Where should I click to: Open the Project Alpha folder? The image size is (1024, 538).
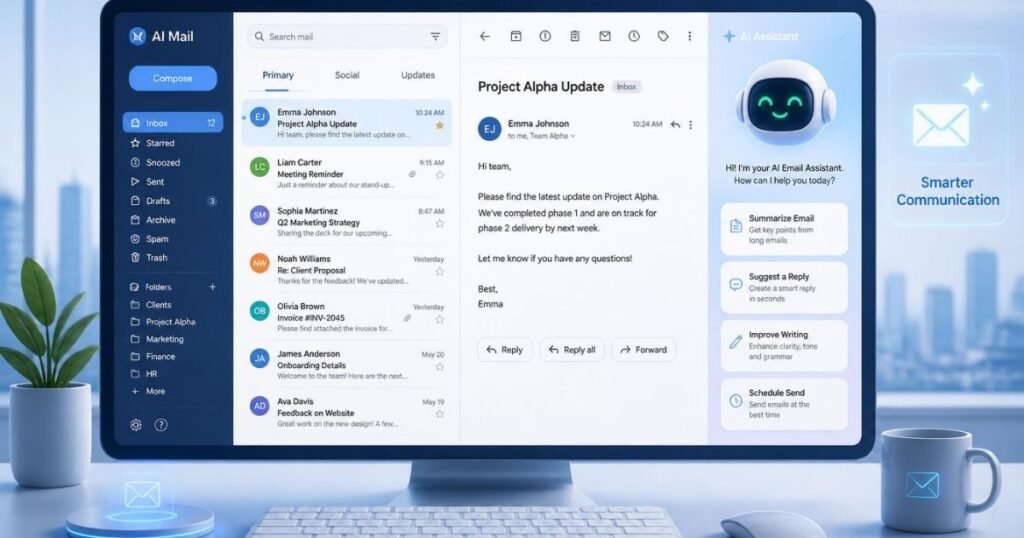pyautogui.click(x=163, y=322)
